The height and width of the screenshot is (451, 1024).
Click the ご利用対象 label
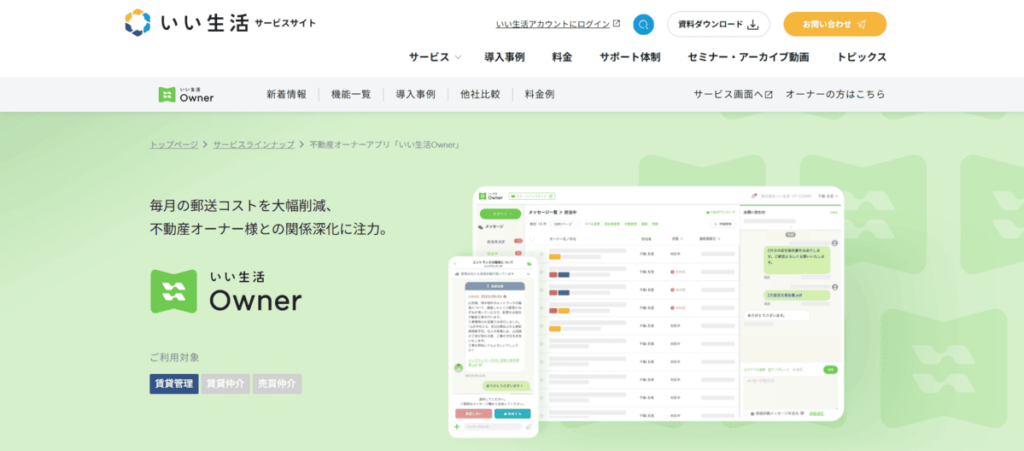point(174,358)
